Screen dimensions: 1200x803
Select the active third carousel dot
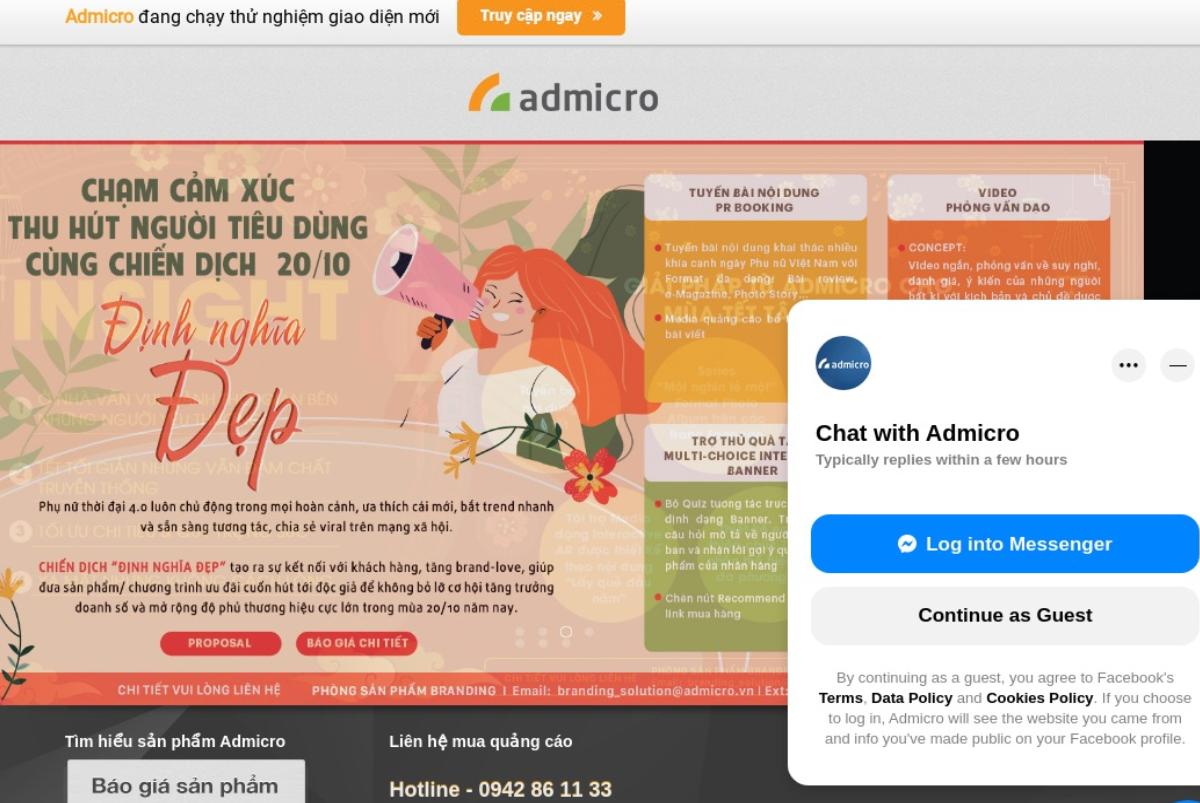[x=566, y=632]
